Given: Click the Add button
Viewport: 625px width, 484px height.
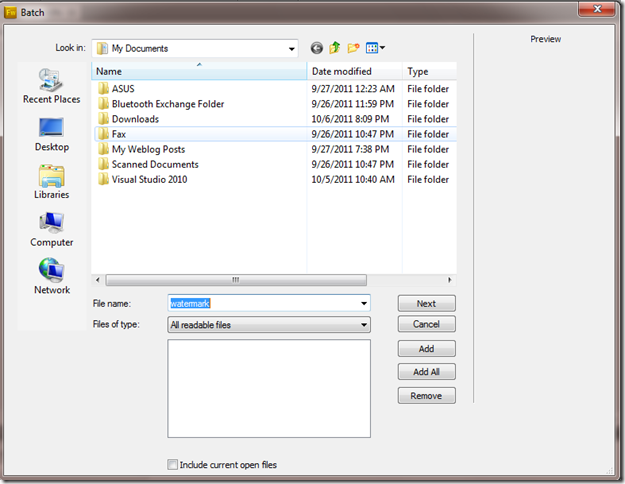Looking at the screenshot, I should pos(426,349).
